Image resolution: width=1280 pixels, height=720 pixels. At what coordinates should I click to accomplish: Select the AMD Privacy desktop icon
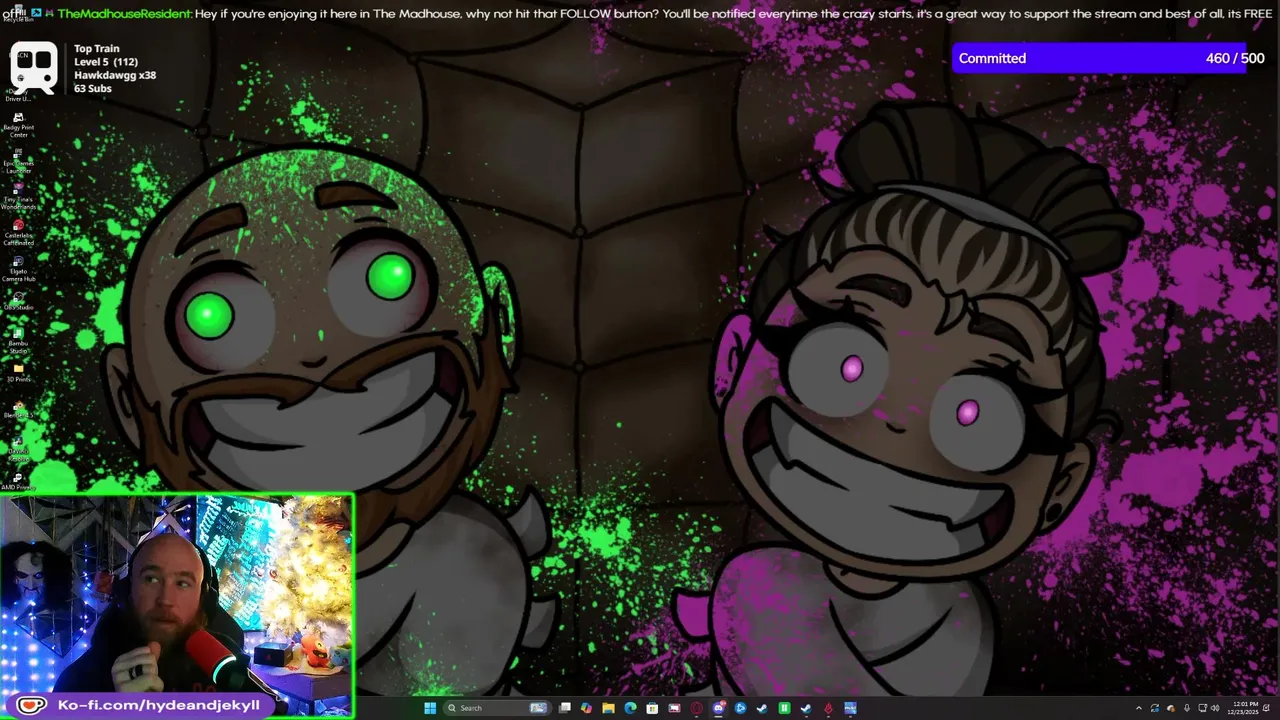pos(18,481)
